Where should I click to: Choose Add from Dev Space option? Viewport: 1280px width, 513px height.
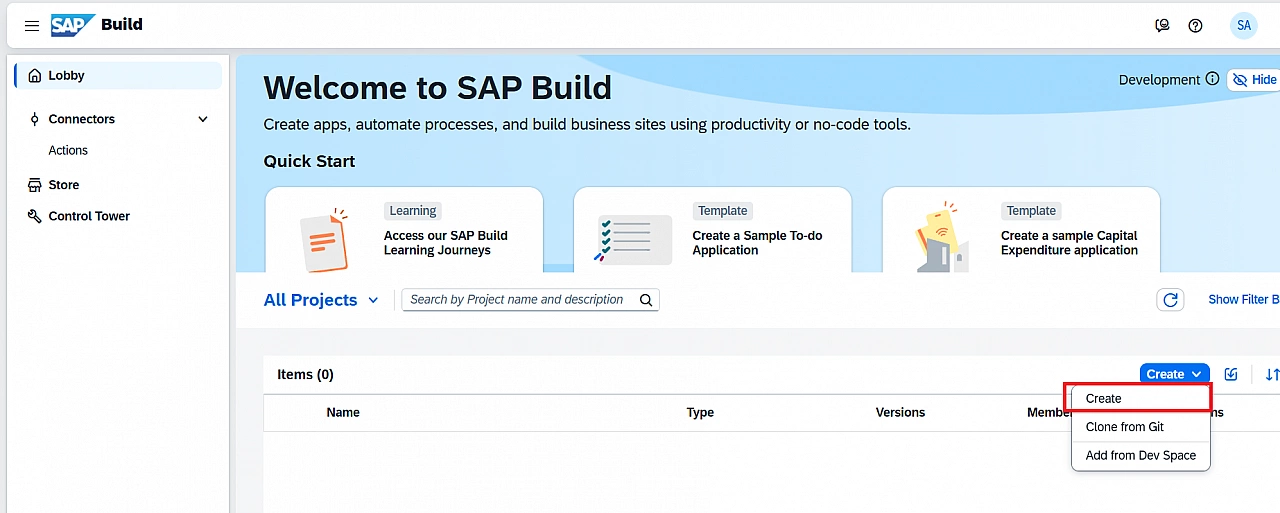coord(1140,455)
